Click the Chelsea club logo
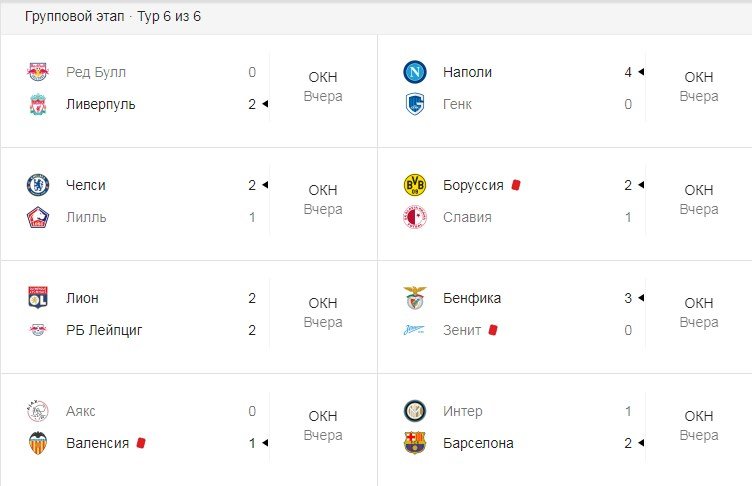Viewport: 752px width, 486px height. [x=38, y=185]
